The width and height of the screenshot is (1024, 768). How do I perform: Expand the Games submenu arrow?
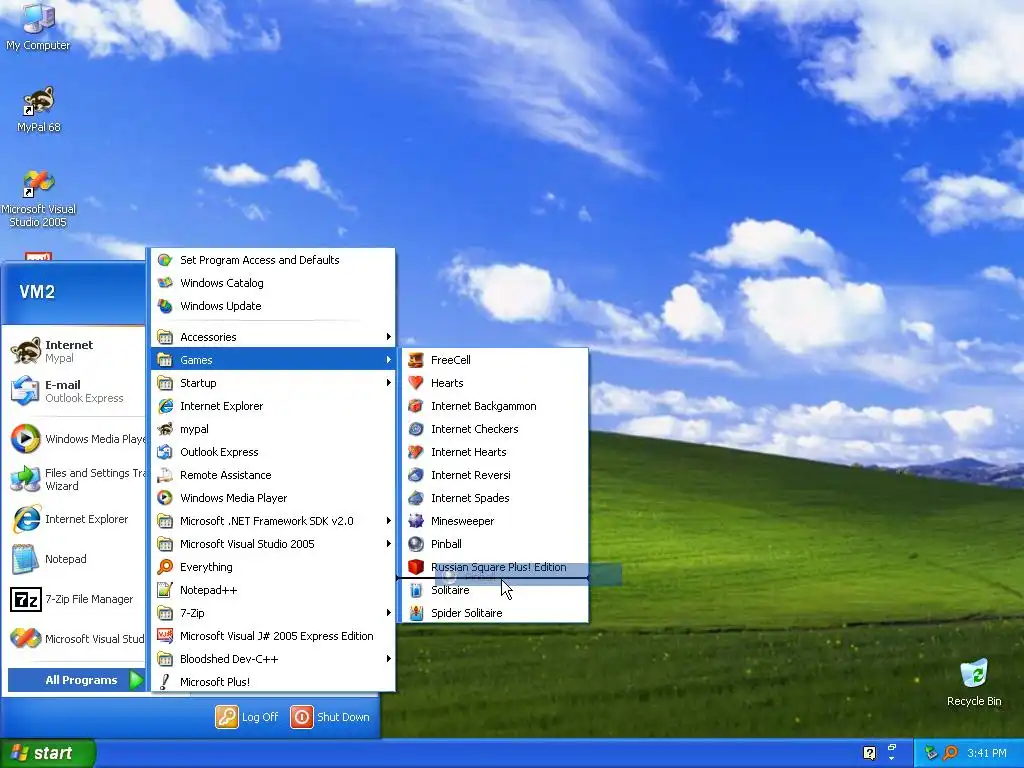point(388,360)
